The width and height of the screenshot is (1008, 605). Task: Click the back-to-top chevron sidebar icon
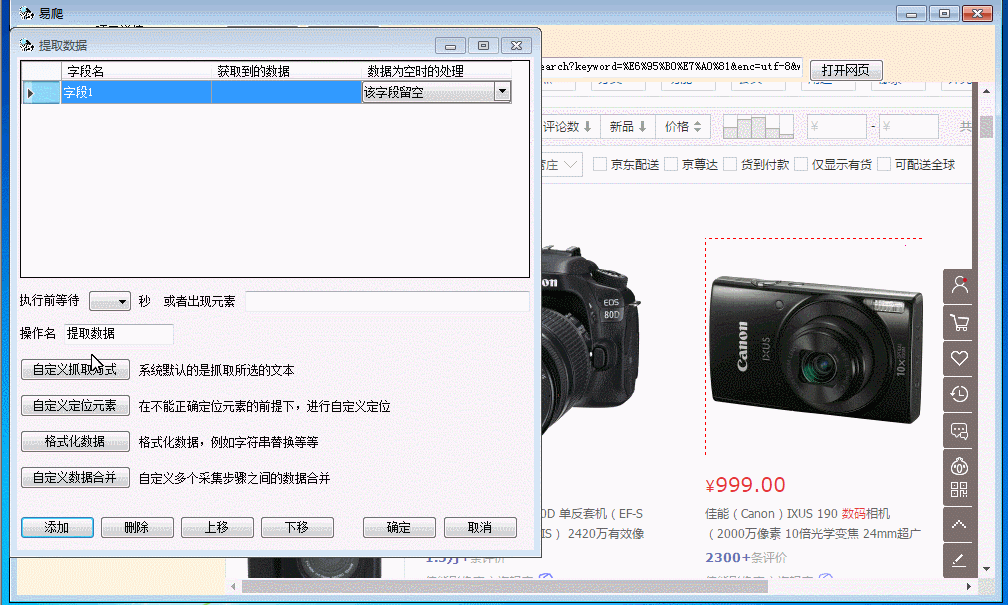[959, 524]
